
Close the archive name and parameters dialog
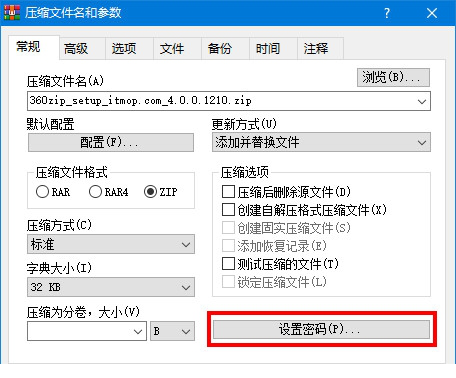coord(432,13)
